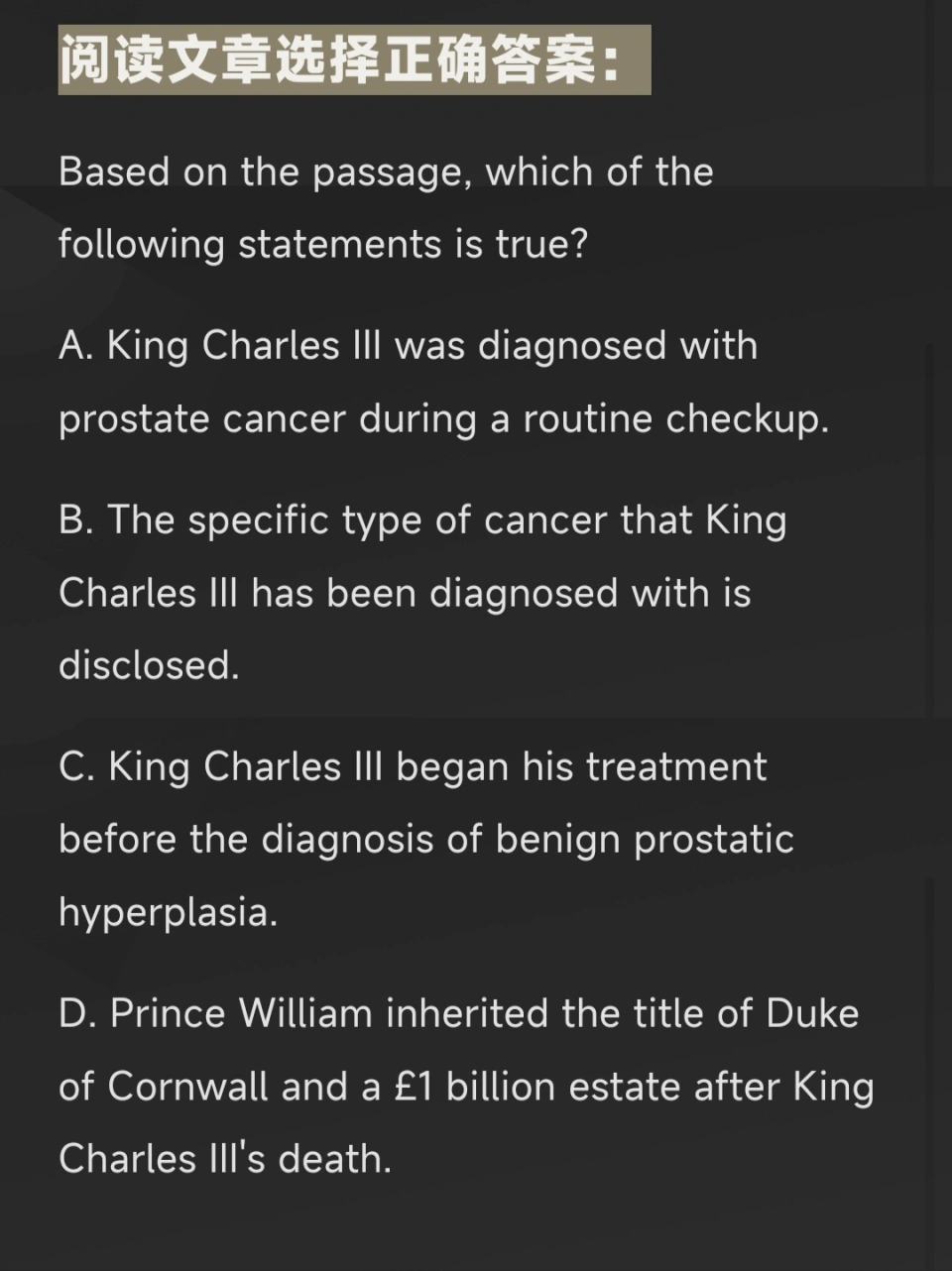Click the letter 'B.' option marker
This screenshot has width=952, height=1271.
point(76,520)
